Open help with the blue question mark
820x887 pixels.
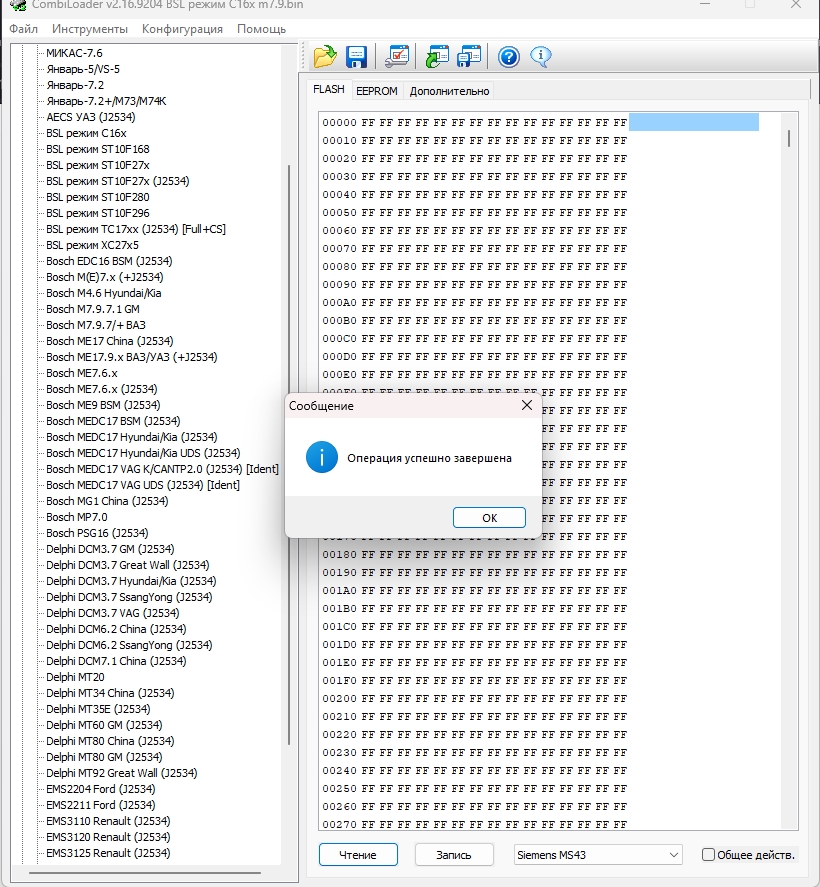(509, 57)
